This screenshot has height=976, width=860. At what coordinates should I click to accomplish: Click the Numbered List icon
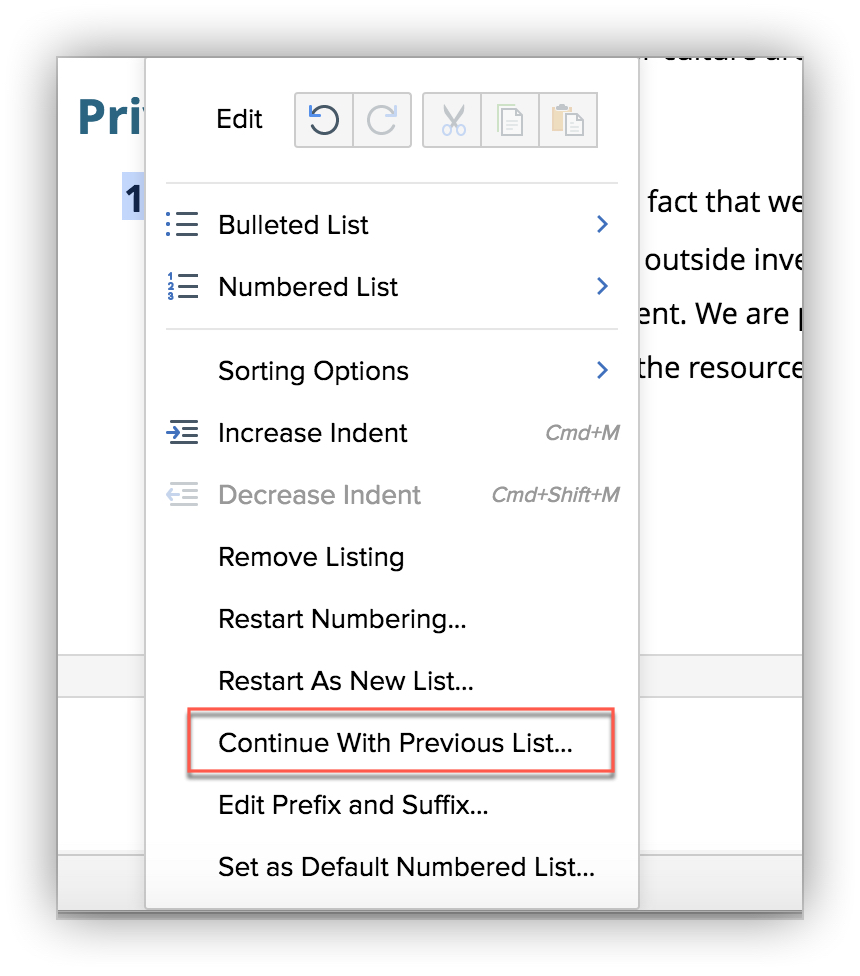click(182, 286)
